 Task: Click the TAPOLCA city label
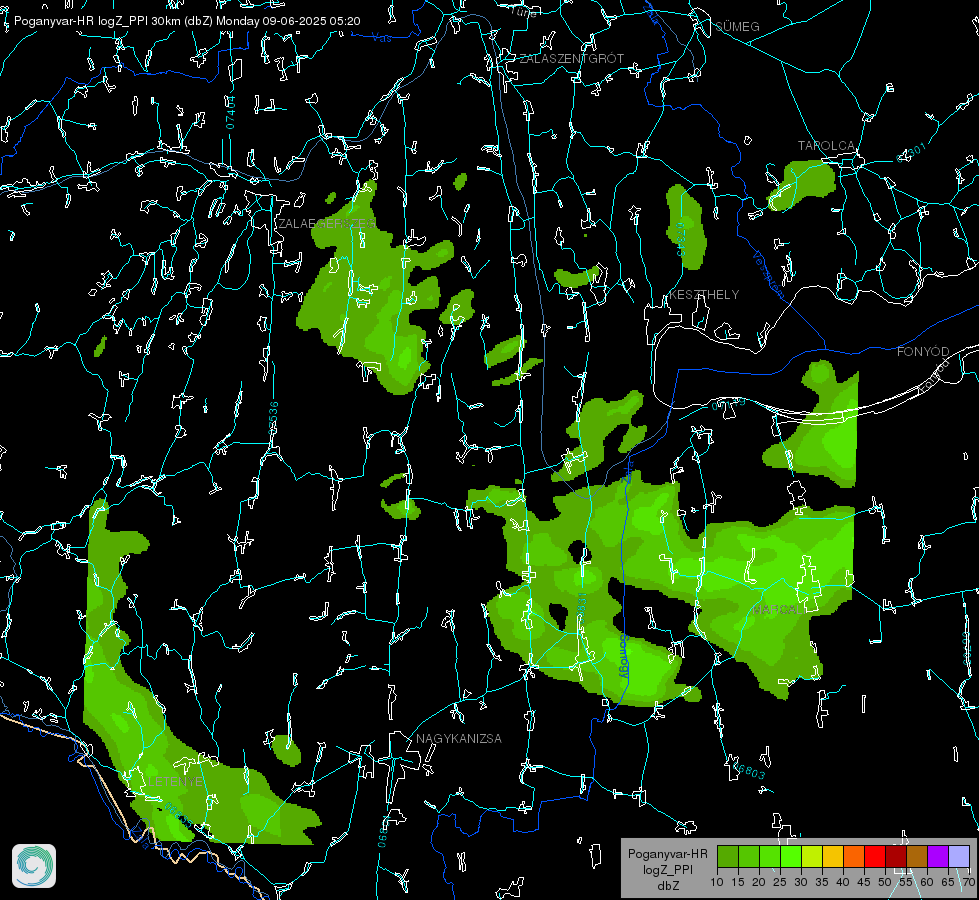[826, 146]
